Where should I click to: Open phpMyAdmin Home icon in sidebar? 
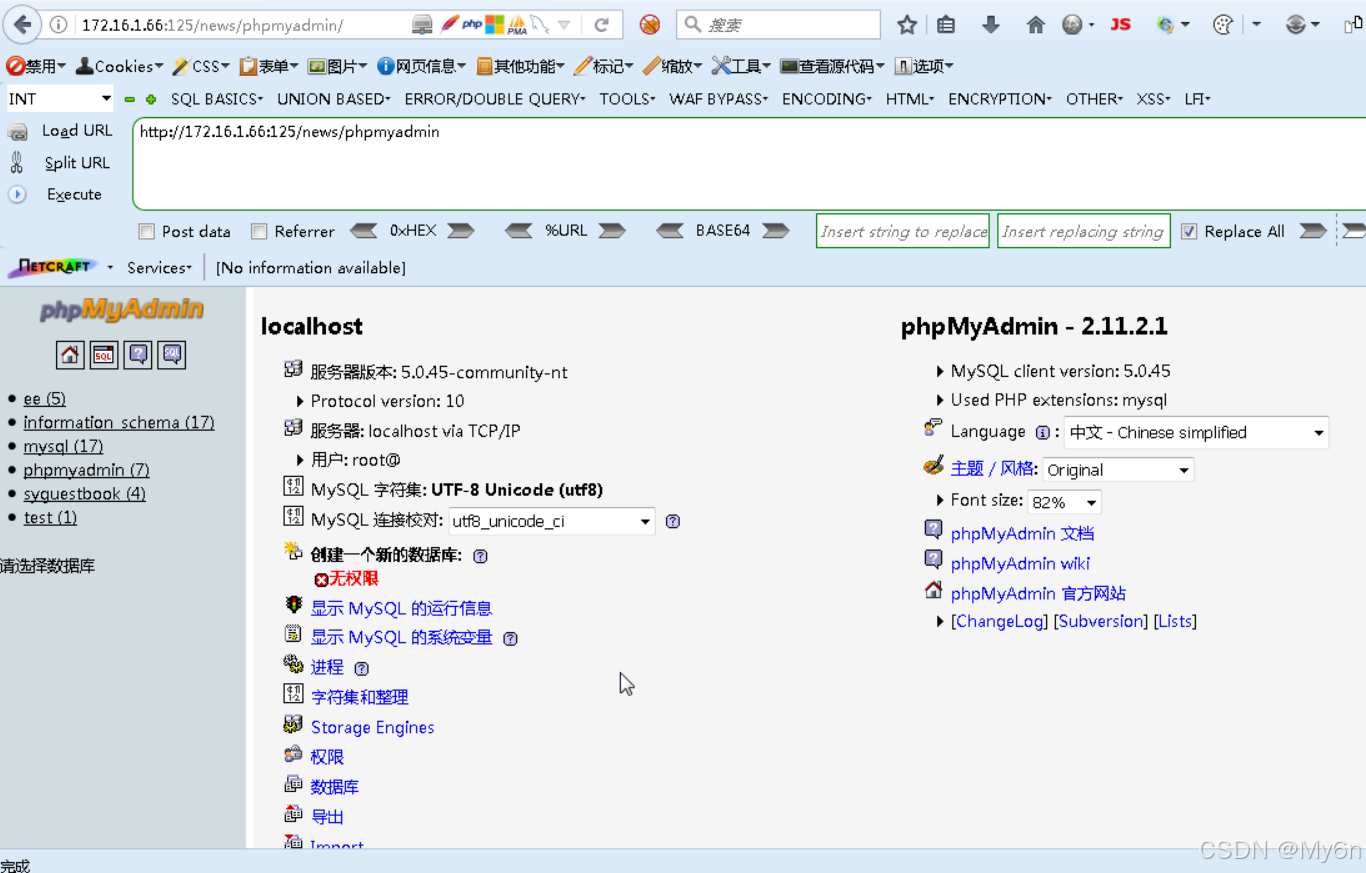coord(70,354)
